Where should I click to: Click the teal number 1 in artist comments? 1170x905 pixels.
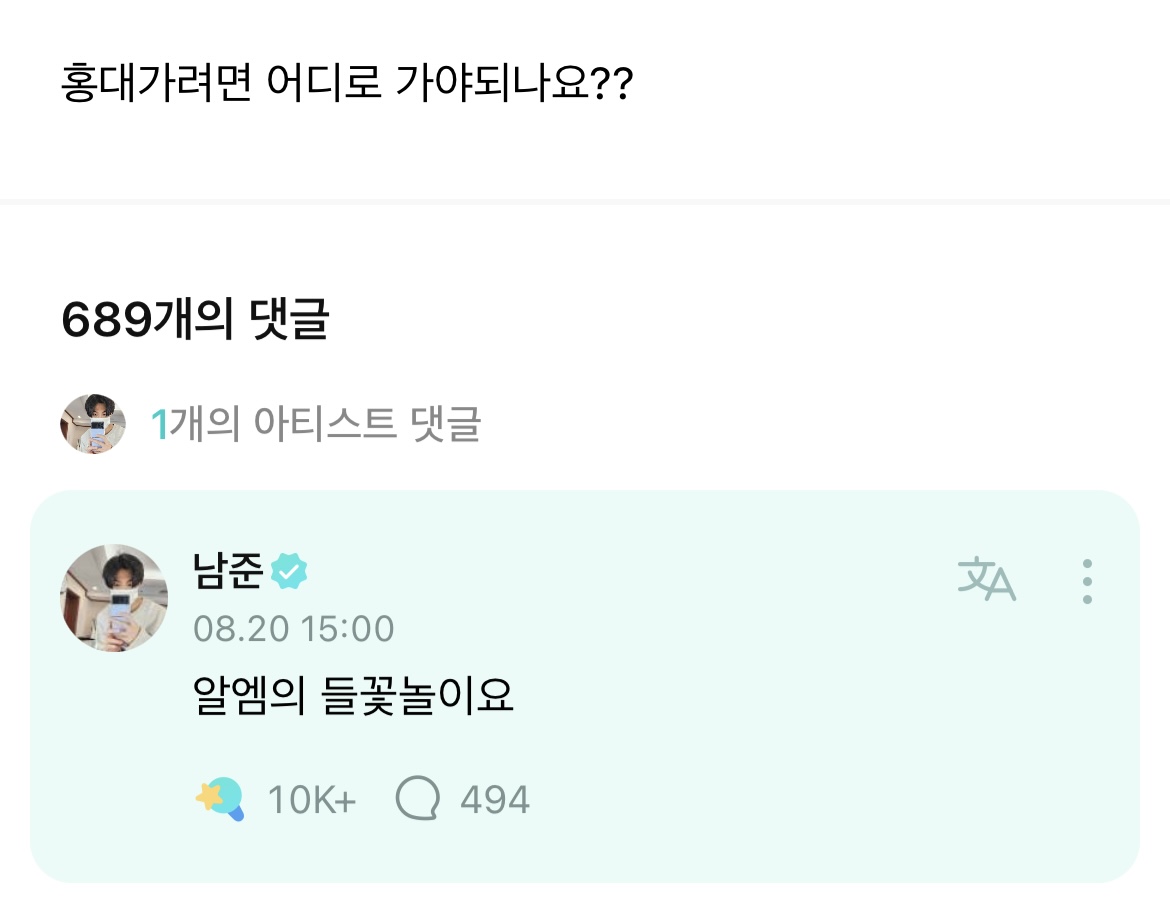[x=158, y=425]
